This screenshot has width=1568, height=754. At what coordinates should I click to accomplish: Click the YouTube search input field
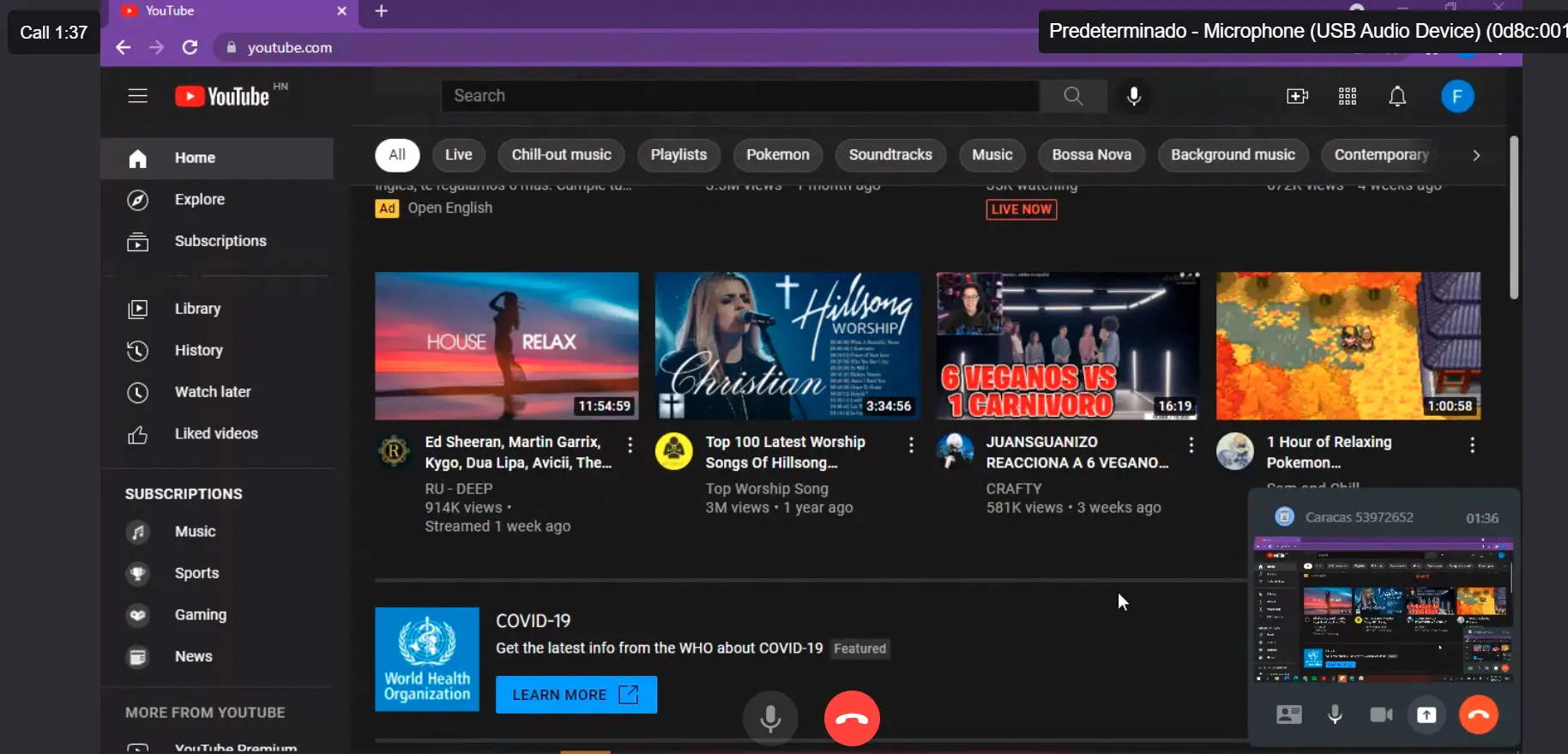[x=740, y=96]
